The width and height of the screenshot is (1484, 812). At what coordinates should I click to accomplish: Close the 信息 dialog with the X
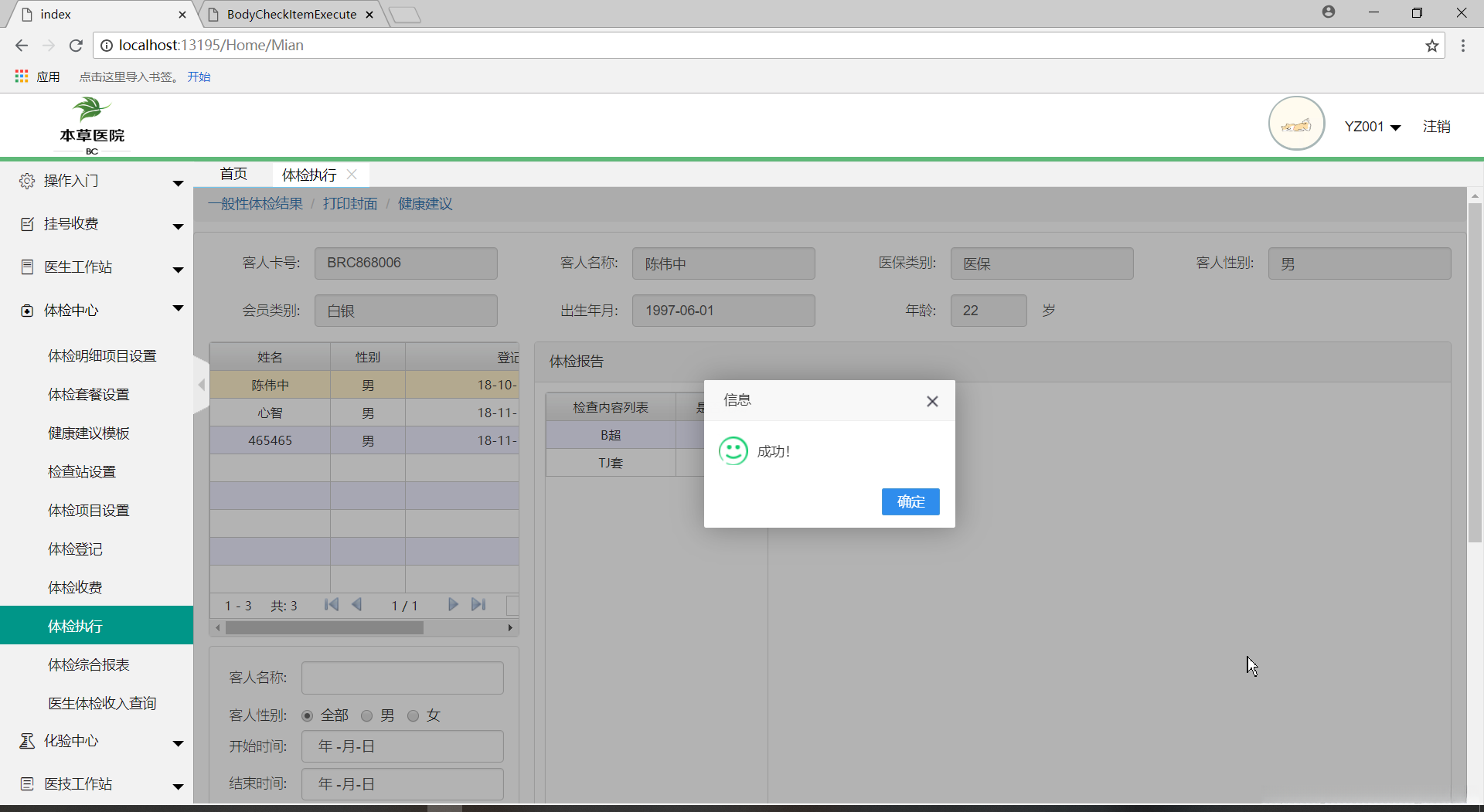click(x=932, y=401)
